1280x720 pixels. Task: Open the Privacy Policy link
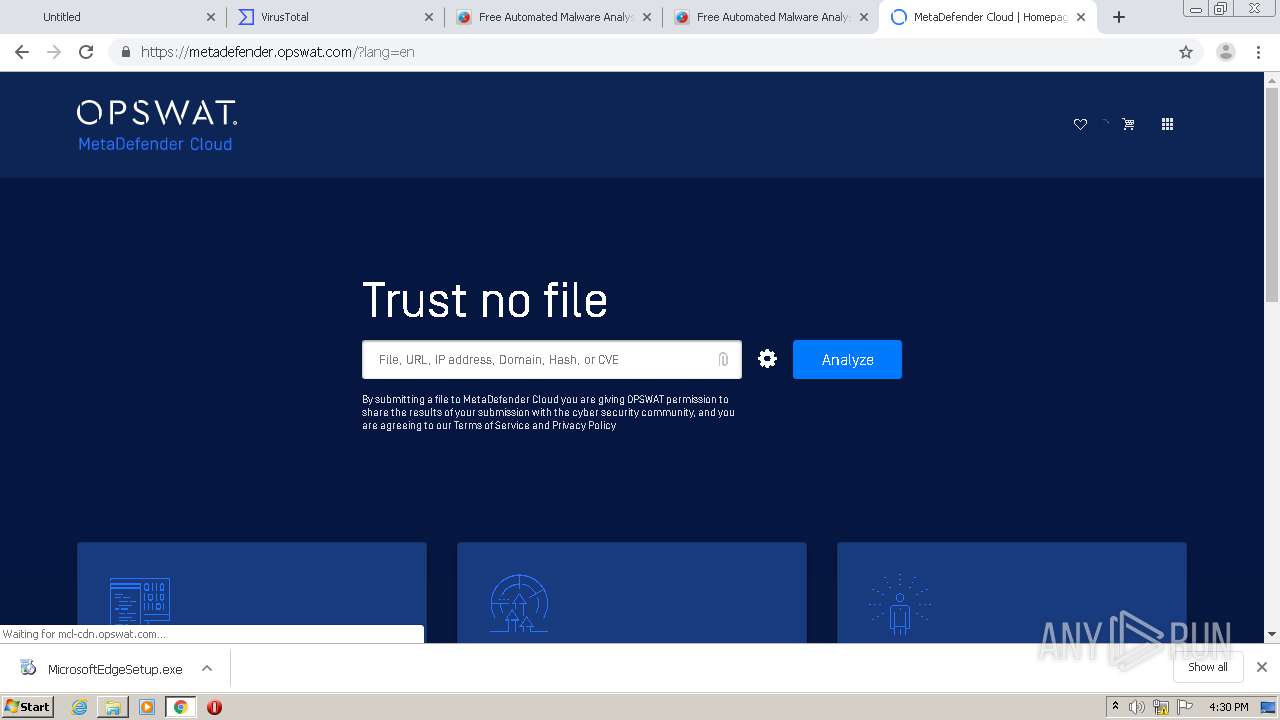coord(584,425)
